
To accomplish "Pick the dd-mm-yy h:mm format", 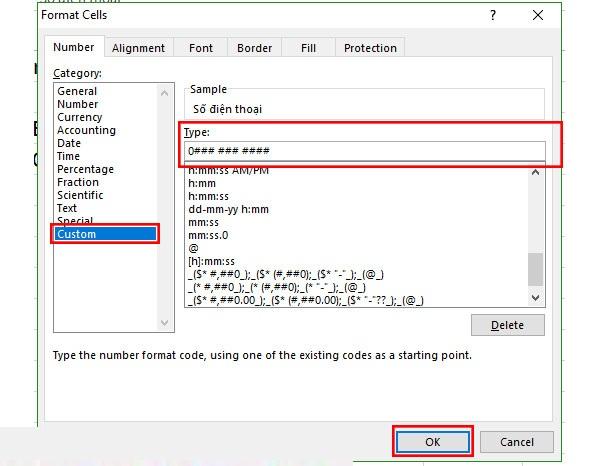I will [x=228, y=209].
